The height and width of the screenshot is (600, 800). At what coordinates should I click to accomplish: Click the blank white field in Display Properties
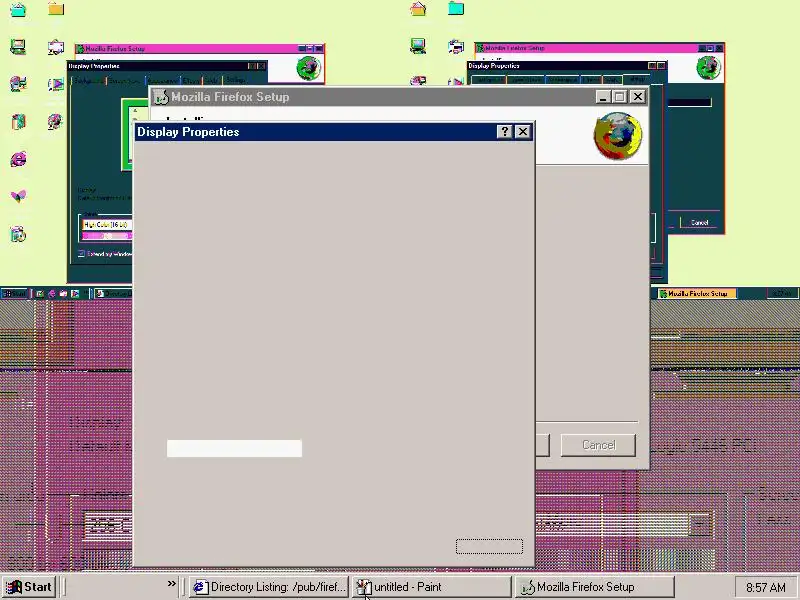pyautogui.click(x=234, y=448)
